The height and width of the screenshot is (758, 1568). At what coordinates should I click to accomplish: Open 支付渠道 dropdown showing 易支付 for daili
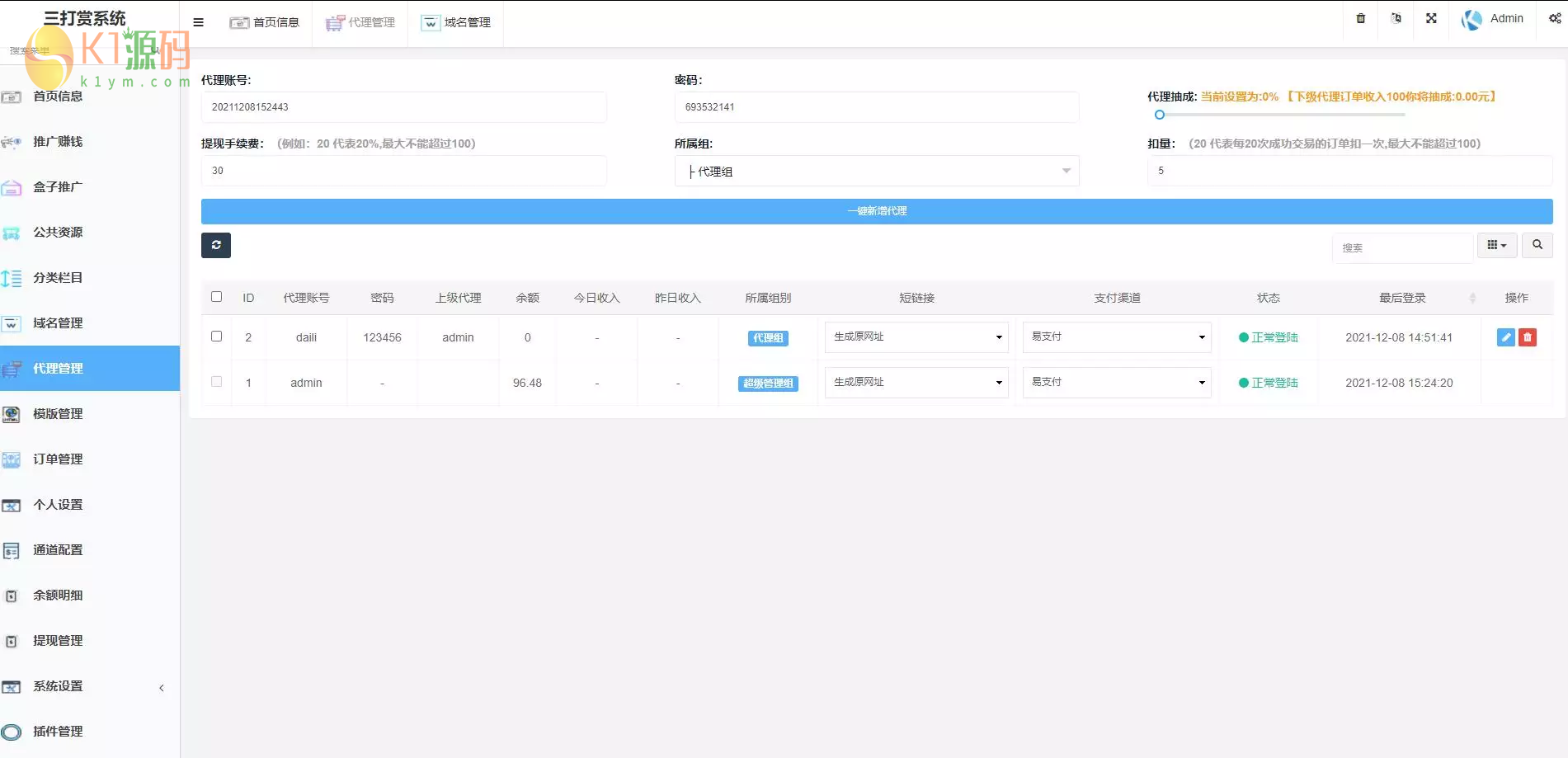pyautogui.click(x=1116, y=337)
